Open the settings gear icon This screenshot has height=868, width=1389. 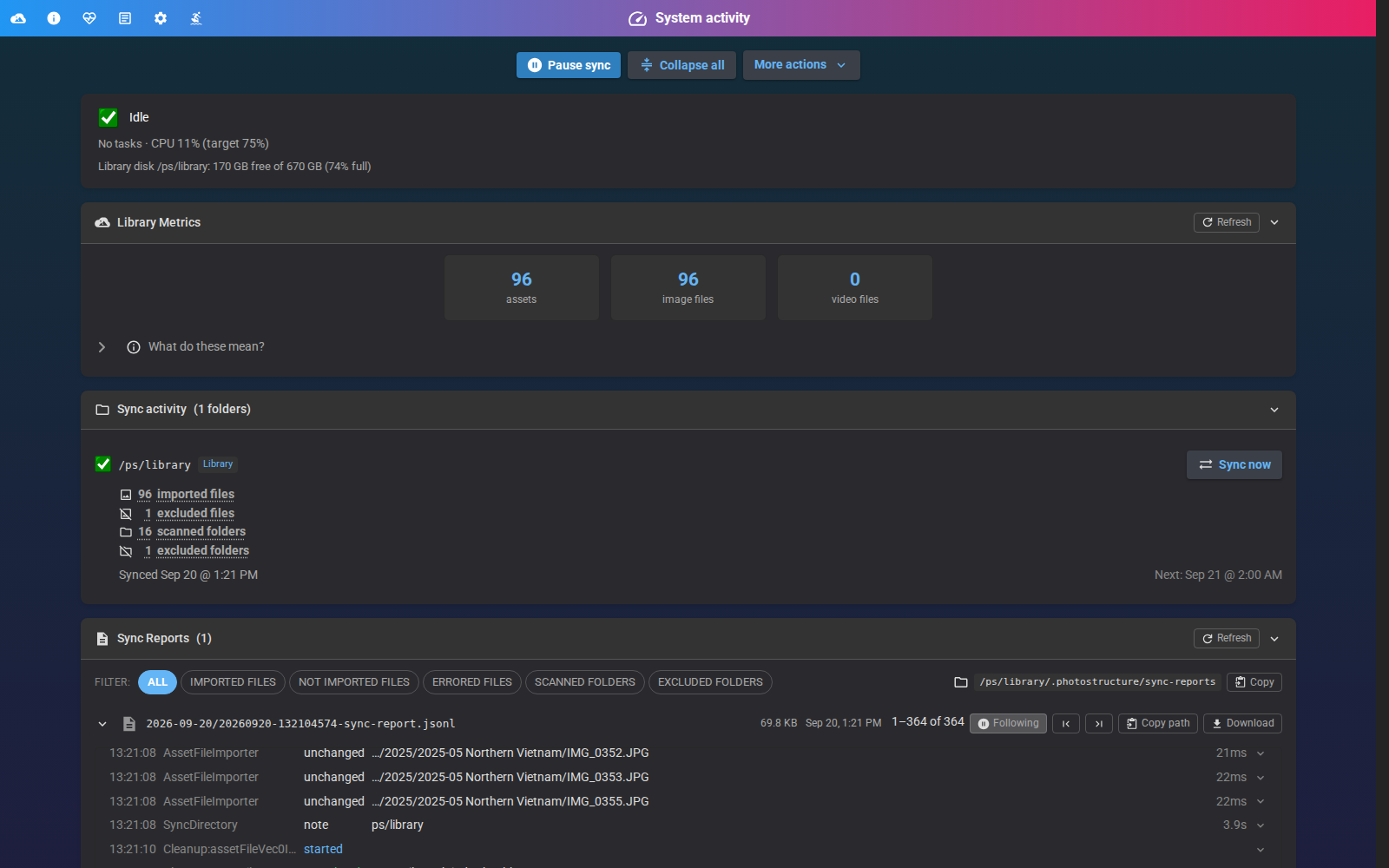(161, 18)
